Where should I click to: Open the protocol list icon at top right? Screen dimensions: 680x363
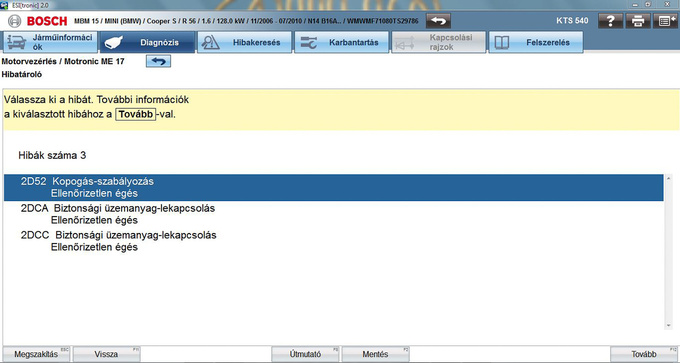[x=666, y=21]
